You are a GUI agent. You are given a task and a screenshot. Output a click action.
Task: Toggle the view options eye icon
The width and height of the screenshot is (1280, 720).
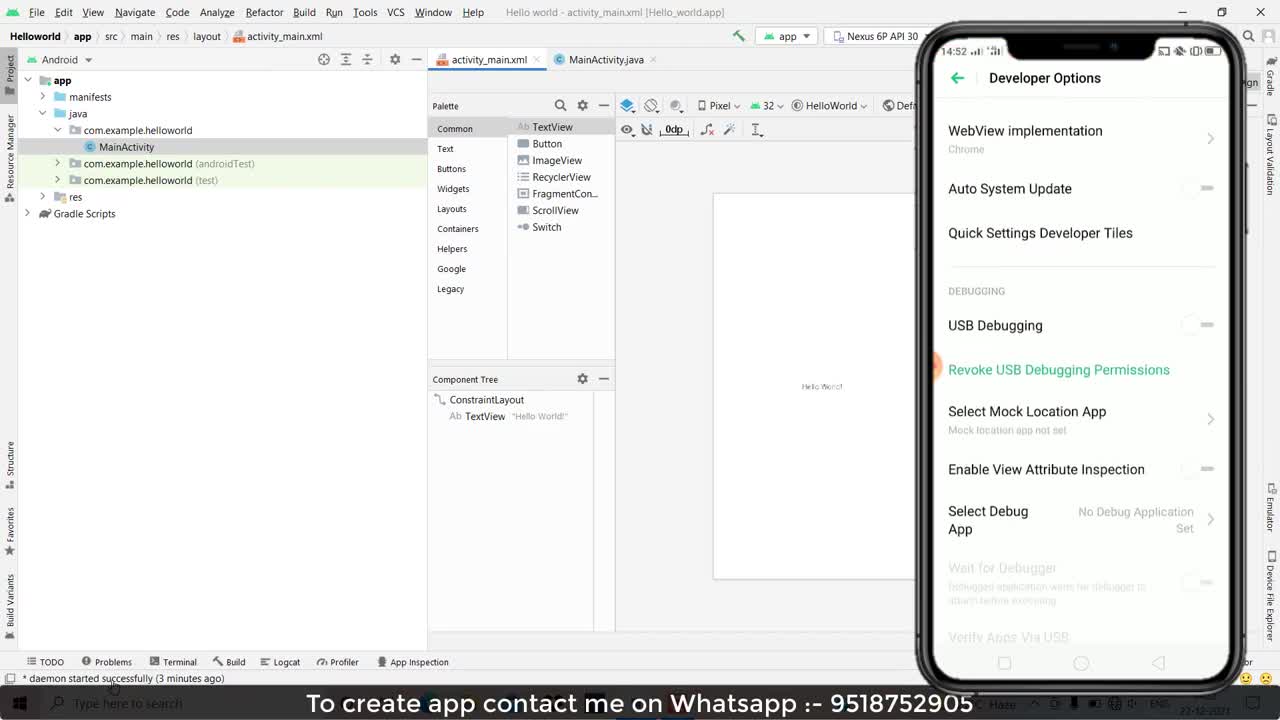click(x=627, y=129)
